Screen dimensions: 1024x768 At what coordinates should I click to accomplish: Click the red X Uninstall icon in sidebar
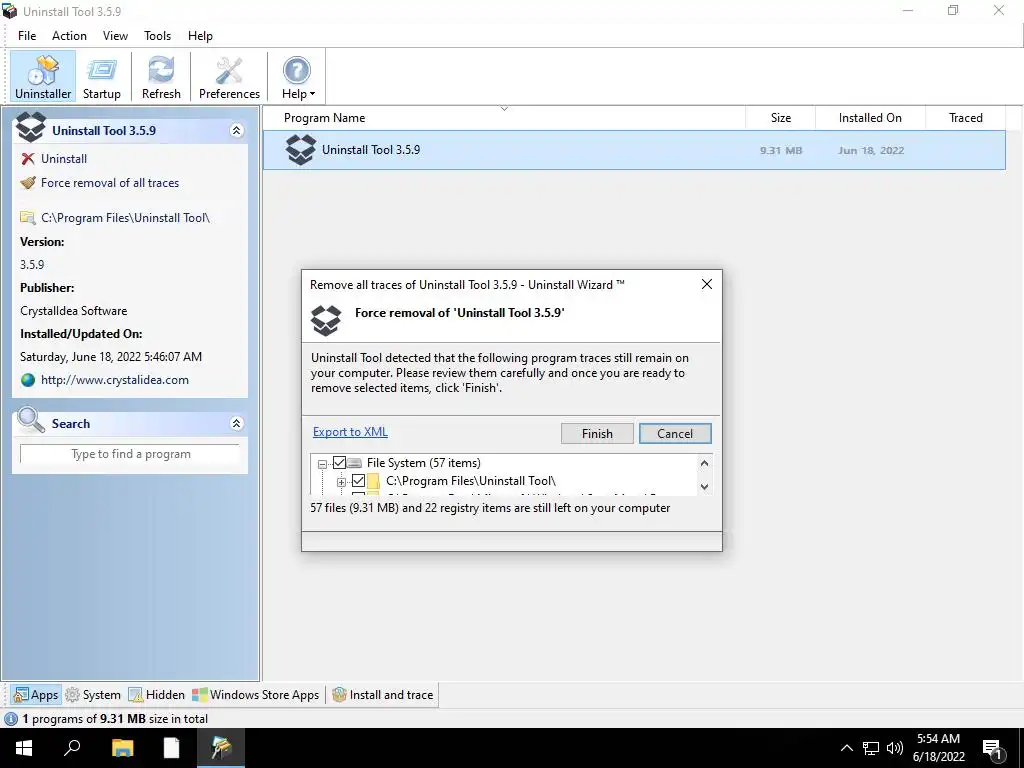(x=27, y=159)
